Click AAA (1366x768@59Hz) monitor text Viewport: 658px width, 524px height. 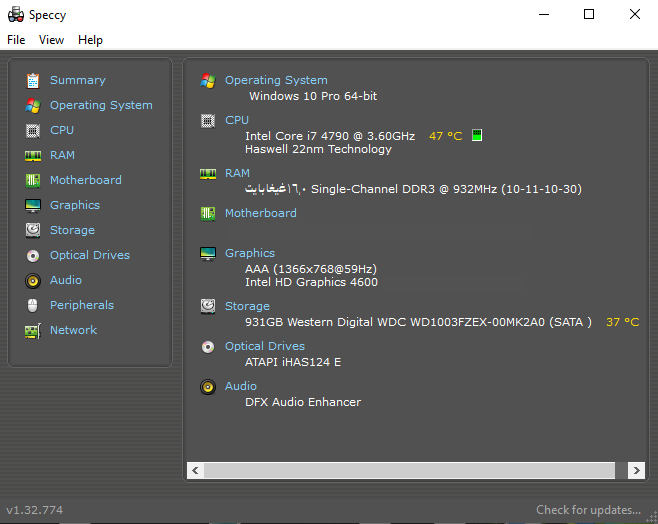(311, 269)
